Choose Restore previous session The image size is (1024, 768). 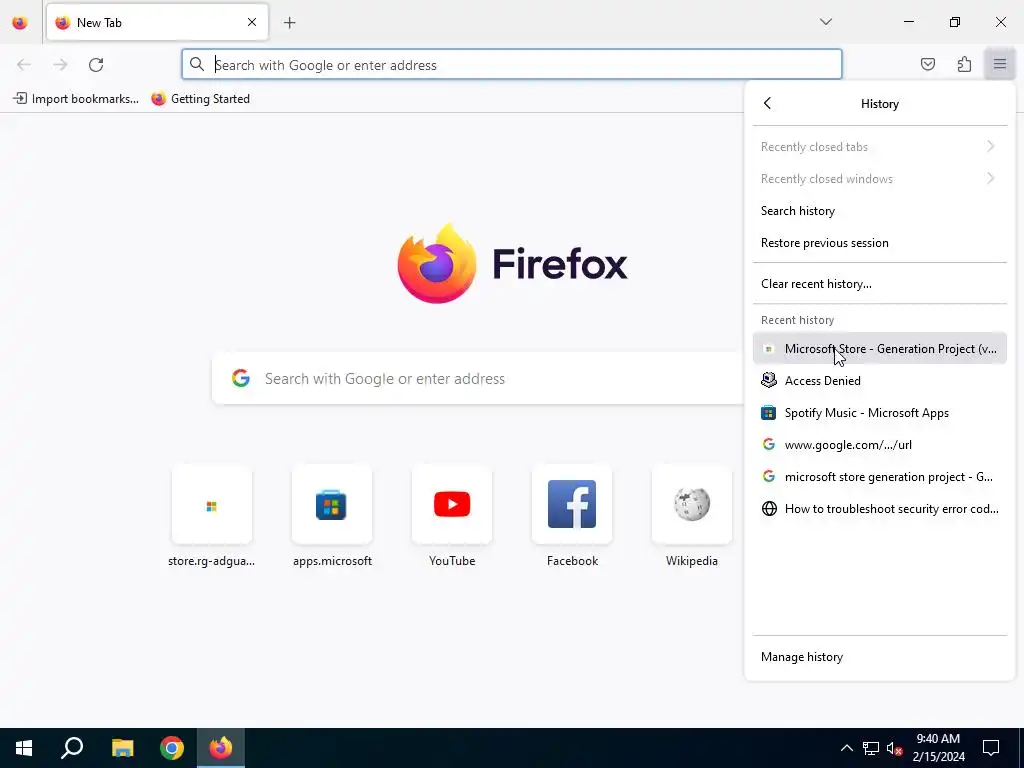tap(880, 243)
